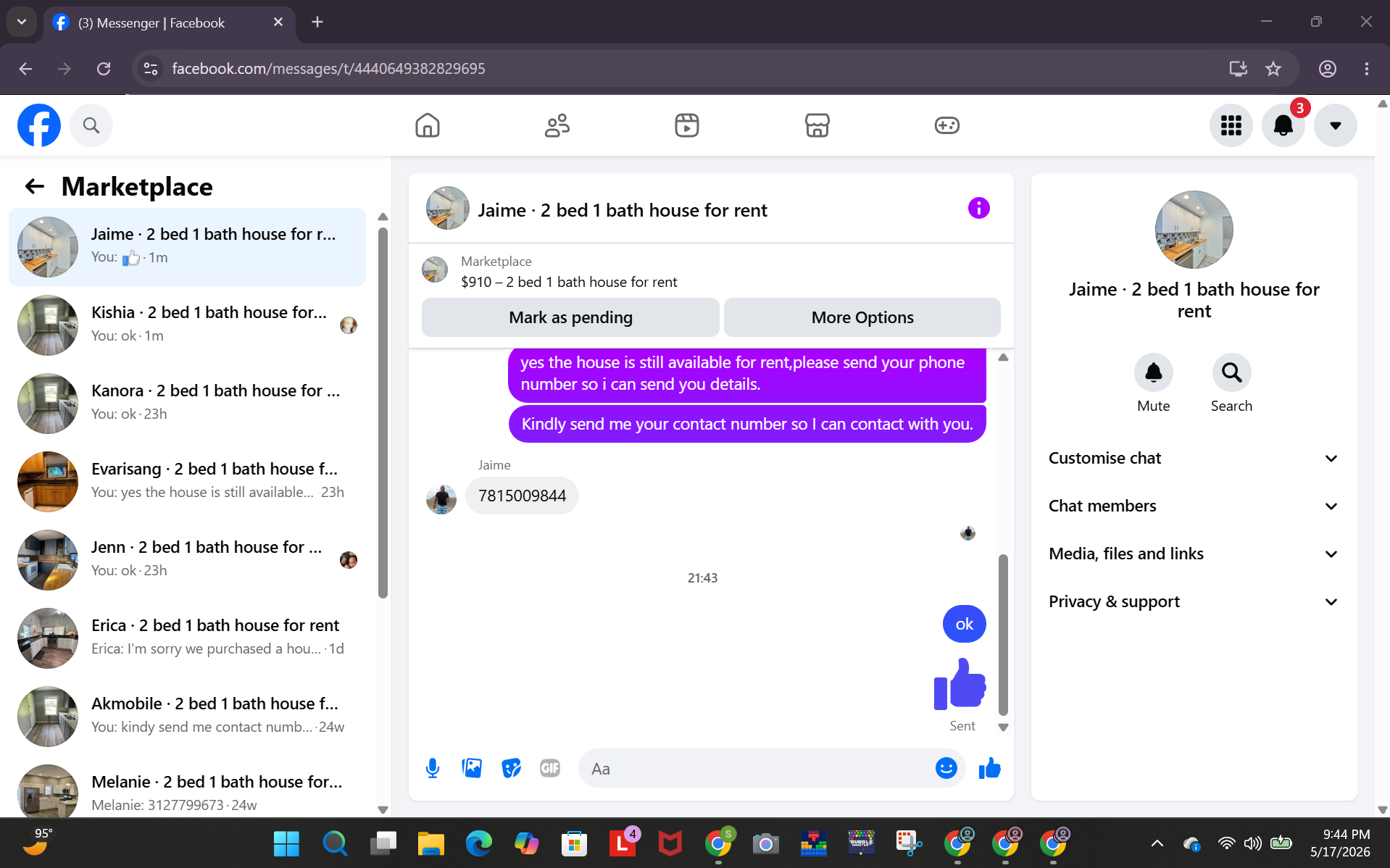Open the account dropdown arrow
1390x868 pixels.
[1336, 125]
